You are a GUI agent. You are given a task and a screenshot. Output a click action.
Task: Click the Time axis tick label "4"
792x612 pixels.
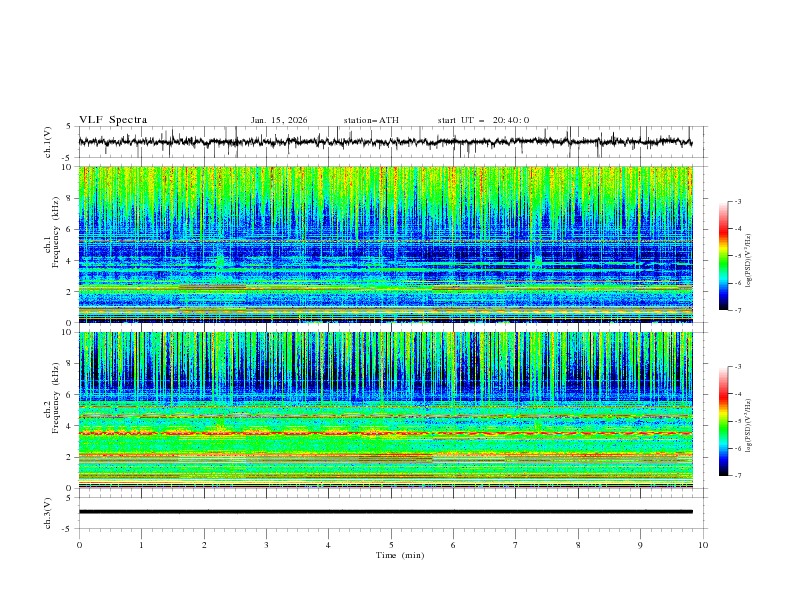328,545
